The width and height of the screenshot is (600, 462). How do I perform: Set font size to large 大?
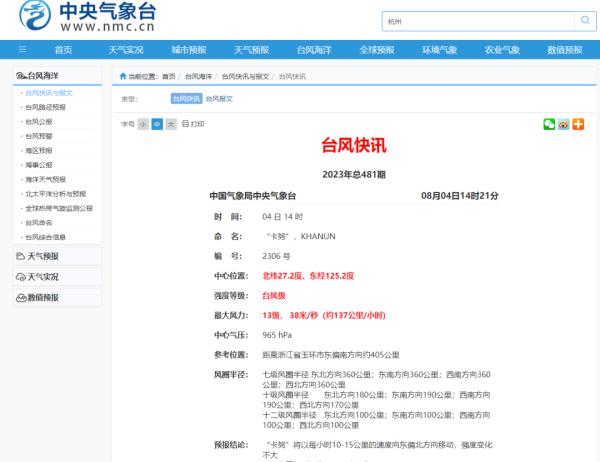(171, 124)
